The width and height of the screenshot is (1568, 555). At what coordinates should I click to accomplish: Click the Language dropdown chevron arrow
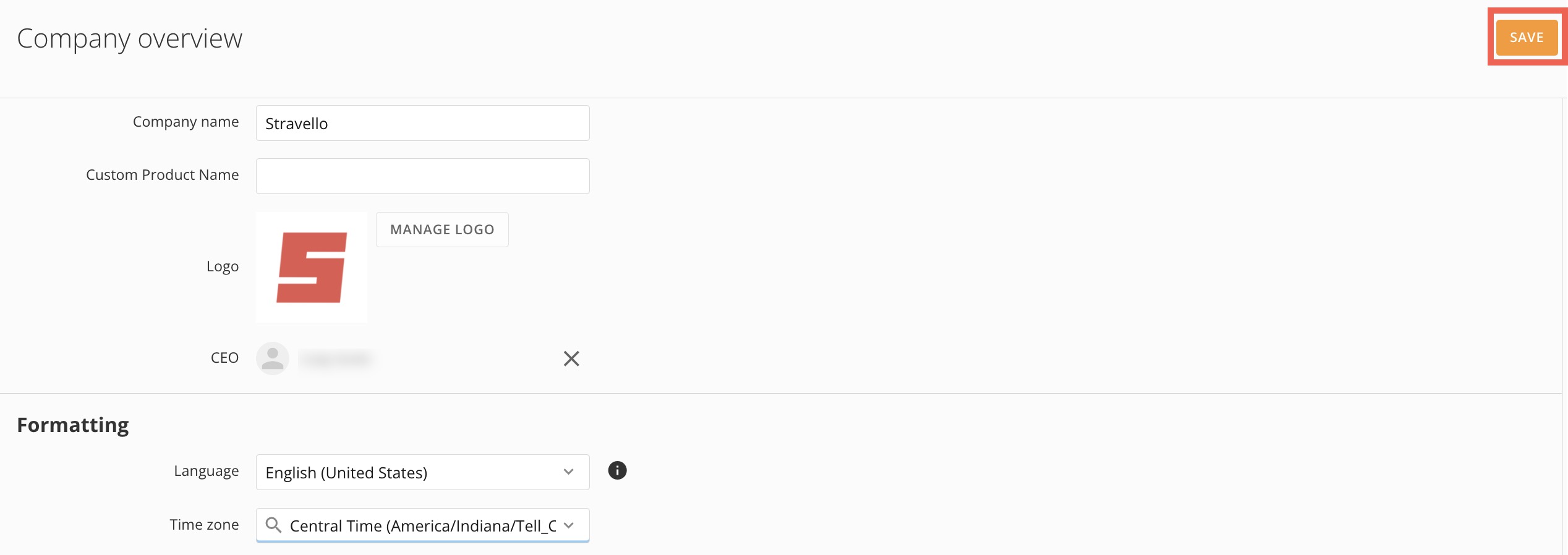(x=568, y=472)
